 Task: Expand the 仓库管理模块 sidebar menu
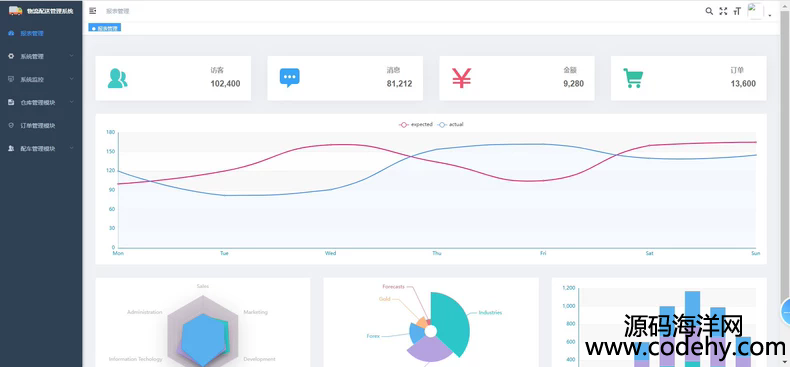[x=41, y=102]
